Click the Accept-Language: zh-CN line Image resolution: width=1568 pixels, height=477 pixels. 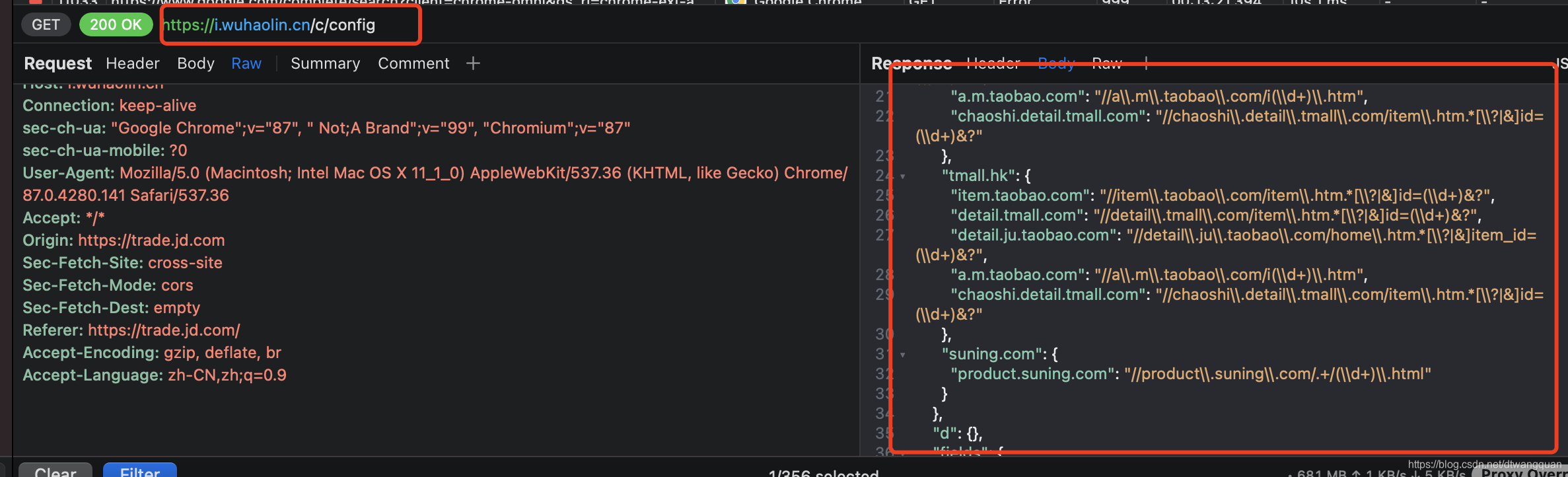pyautogui.click(x=155, y=375)
